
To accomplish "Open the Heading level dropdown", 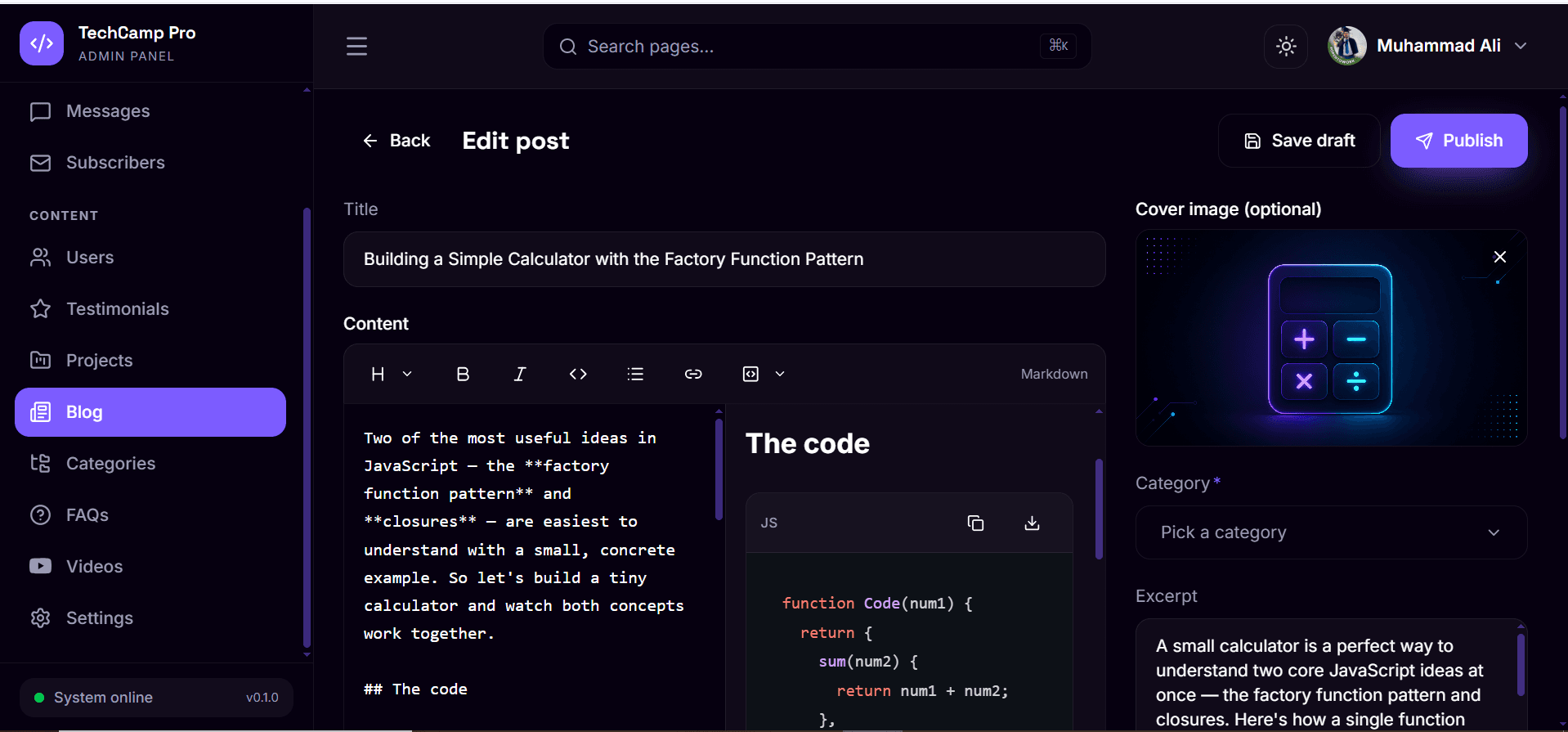I will point(392,374).
